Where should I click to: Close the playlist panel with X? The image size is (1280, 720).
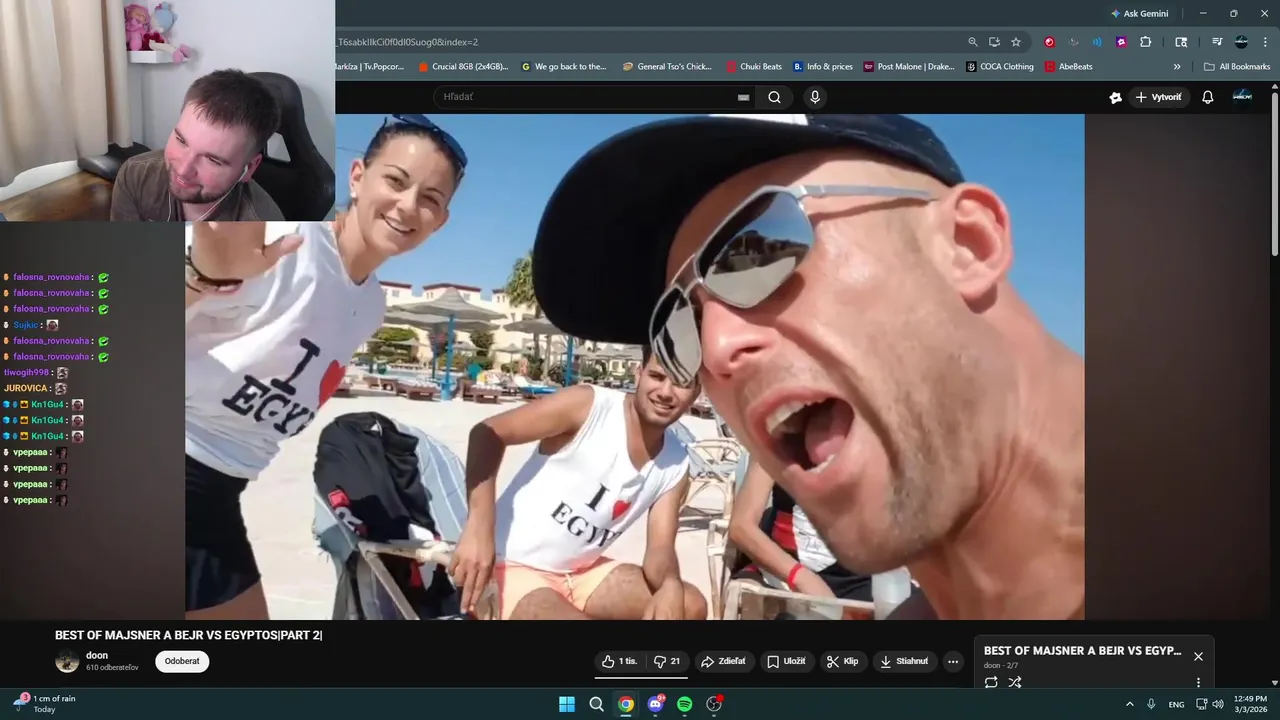coord(1198,656)
